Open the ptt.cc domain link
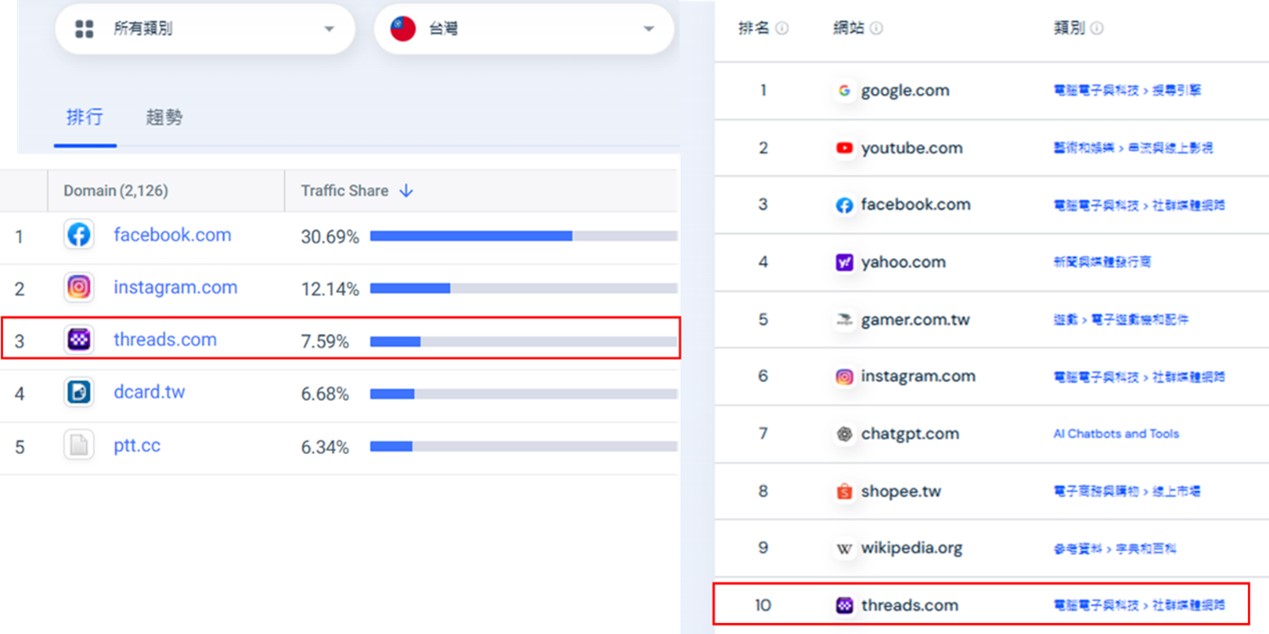 tap(137, 446)
